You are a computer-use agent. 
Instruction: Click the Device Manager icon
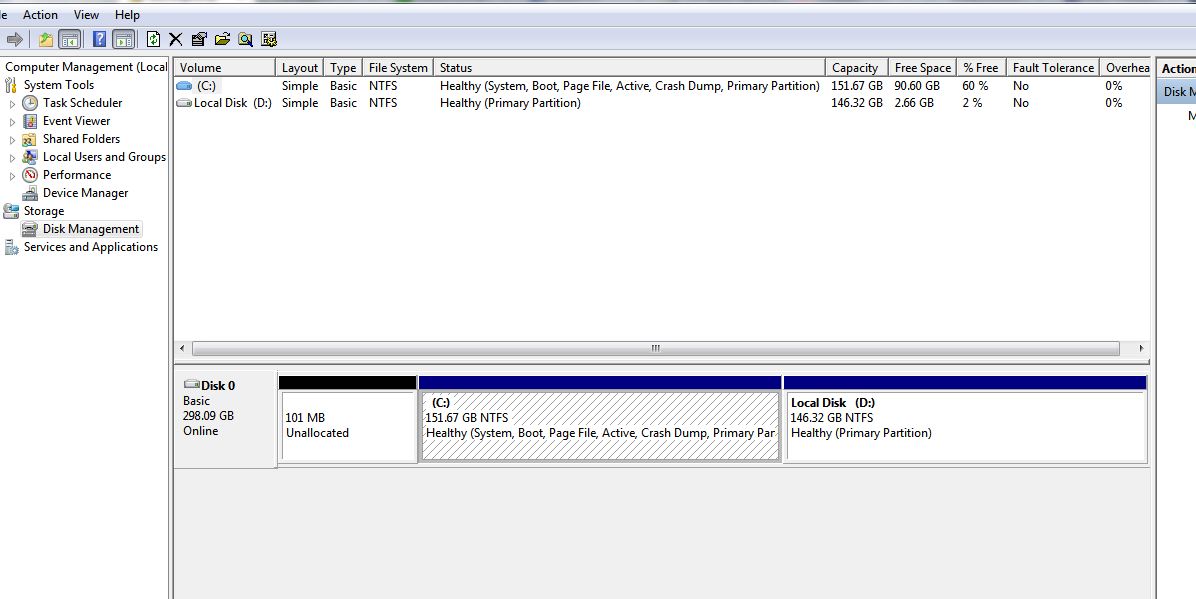(x=30, y=193)
